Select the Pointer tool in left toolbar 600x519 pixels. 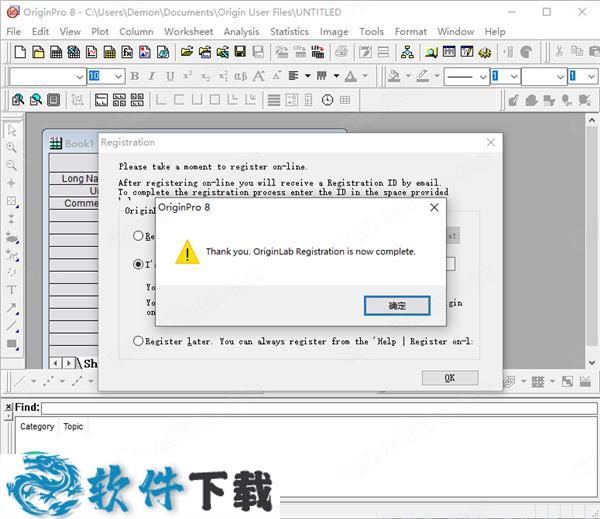coord(12,131)
